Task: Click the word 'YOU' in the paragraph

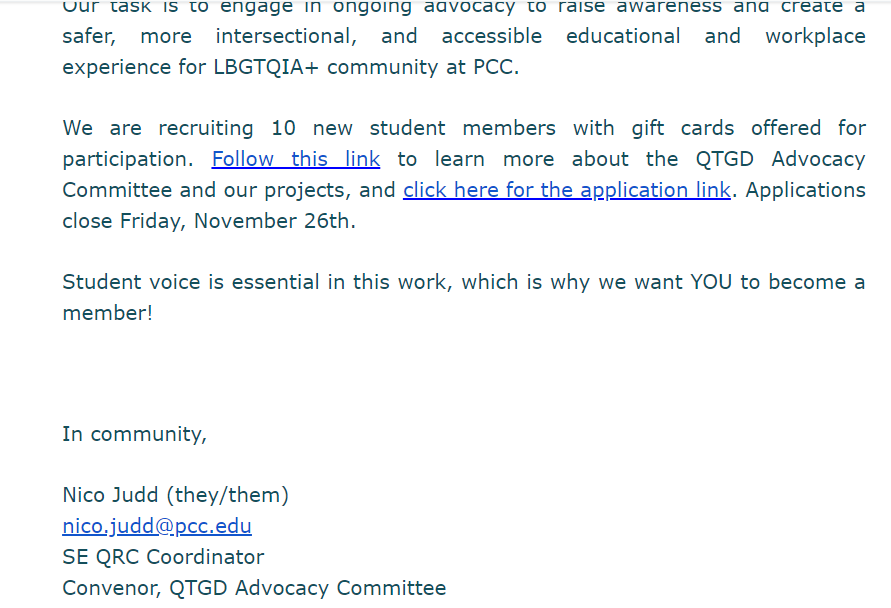Action: (x=711, y=282)
